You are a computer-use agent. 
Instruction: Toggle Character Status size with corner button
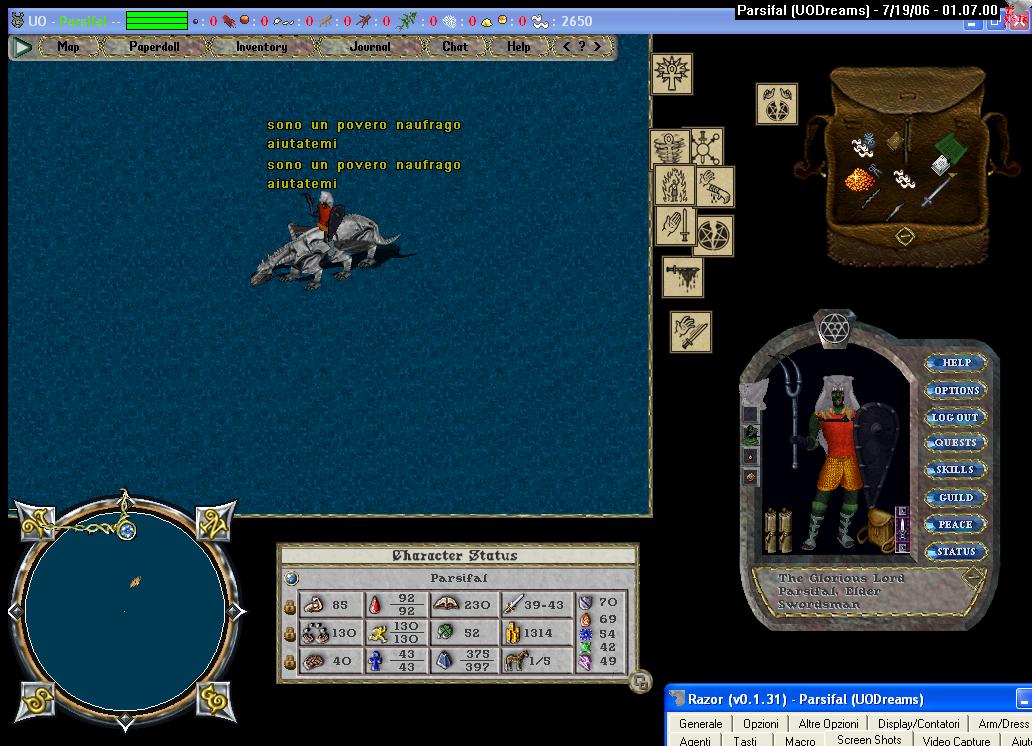coord(640,681)
